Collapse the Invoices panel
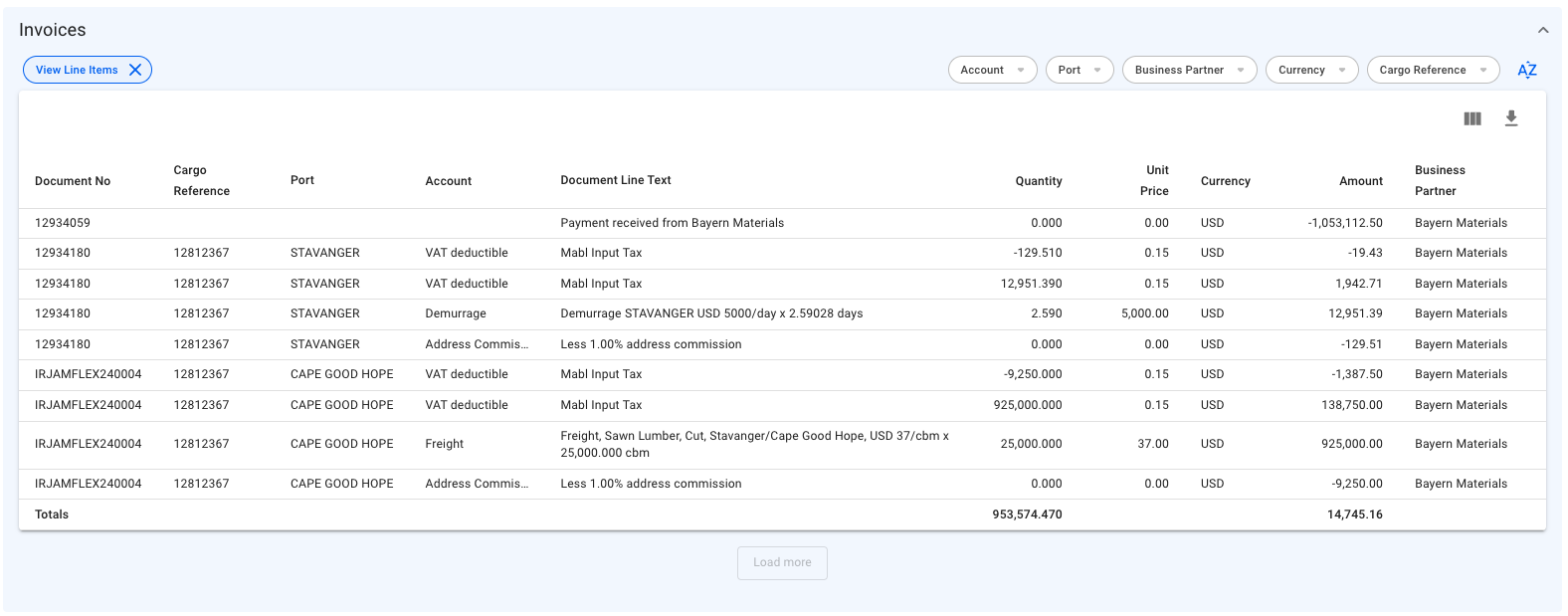The image size is (1568, 616). click(x=1542, y=30)
